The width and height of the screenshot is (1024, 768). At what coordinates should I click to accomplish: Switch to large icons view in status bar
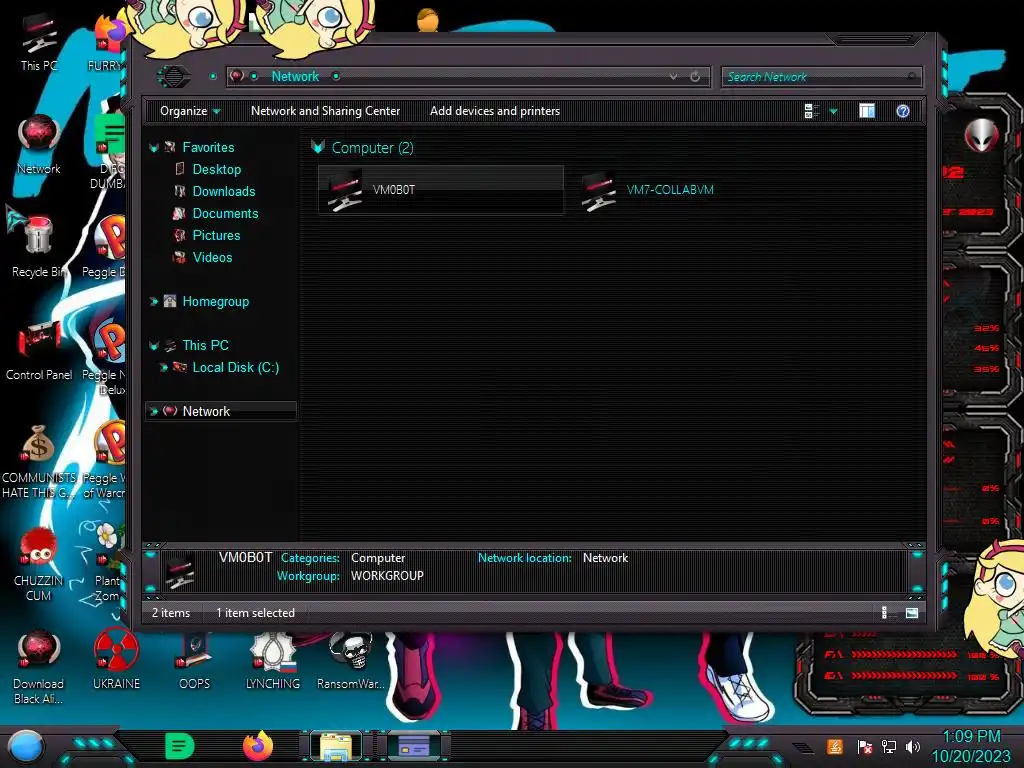pos(912,613)
